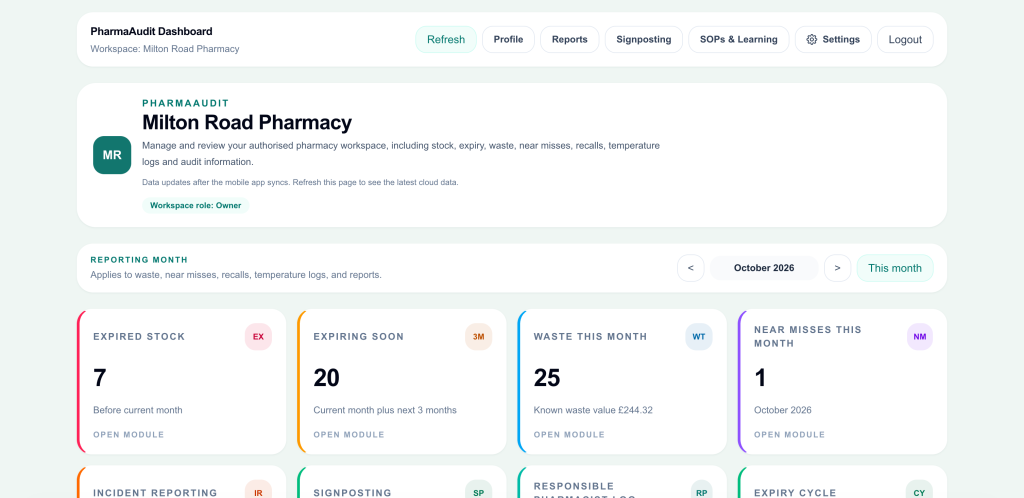The image size is (1024, 498).
Task: Open module link on Near Misses card
Action: point(790,435)
